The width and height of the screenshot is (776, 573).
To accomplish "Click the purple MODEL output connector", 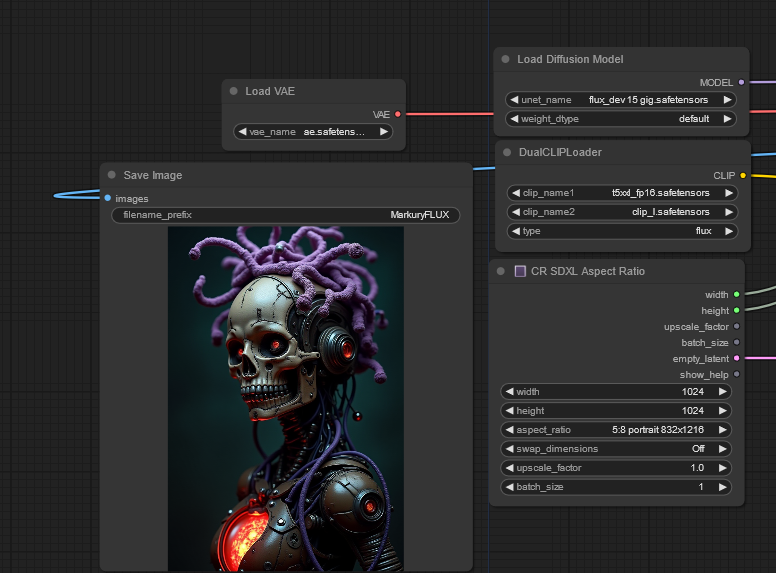I will (741, 82).
